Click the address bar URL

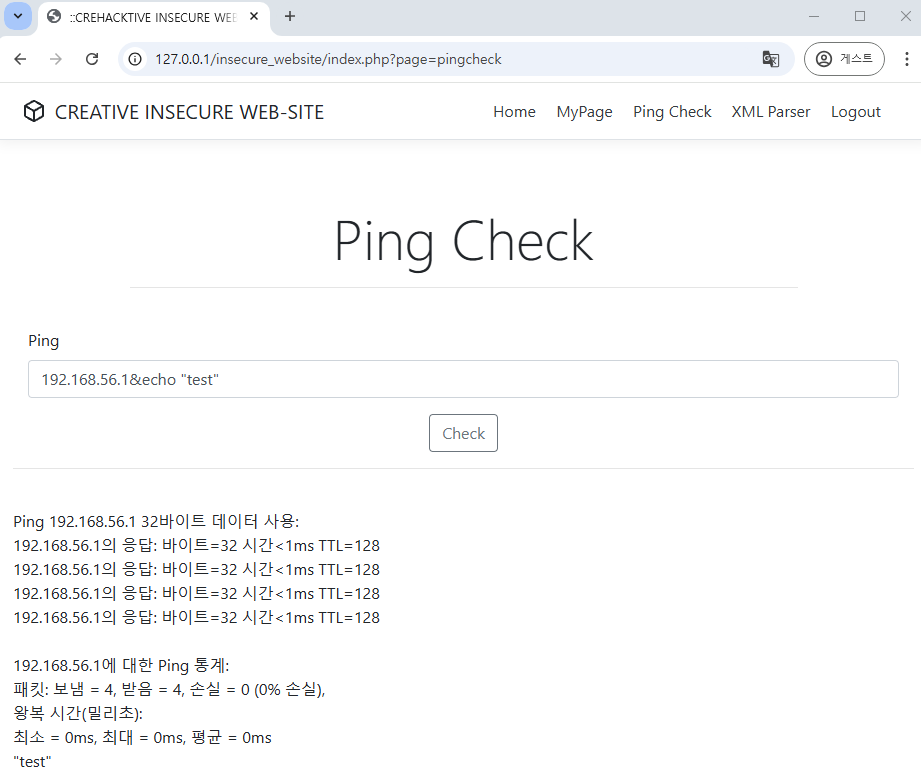[x=328, y=59]
